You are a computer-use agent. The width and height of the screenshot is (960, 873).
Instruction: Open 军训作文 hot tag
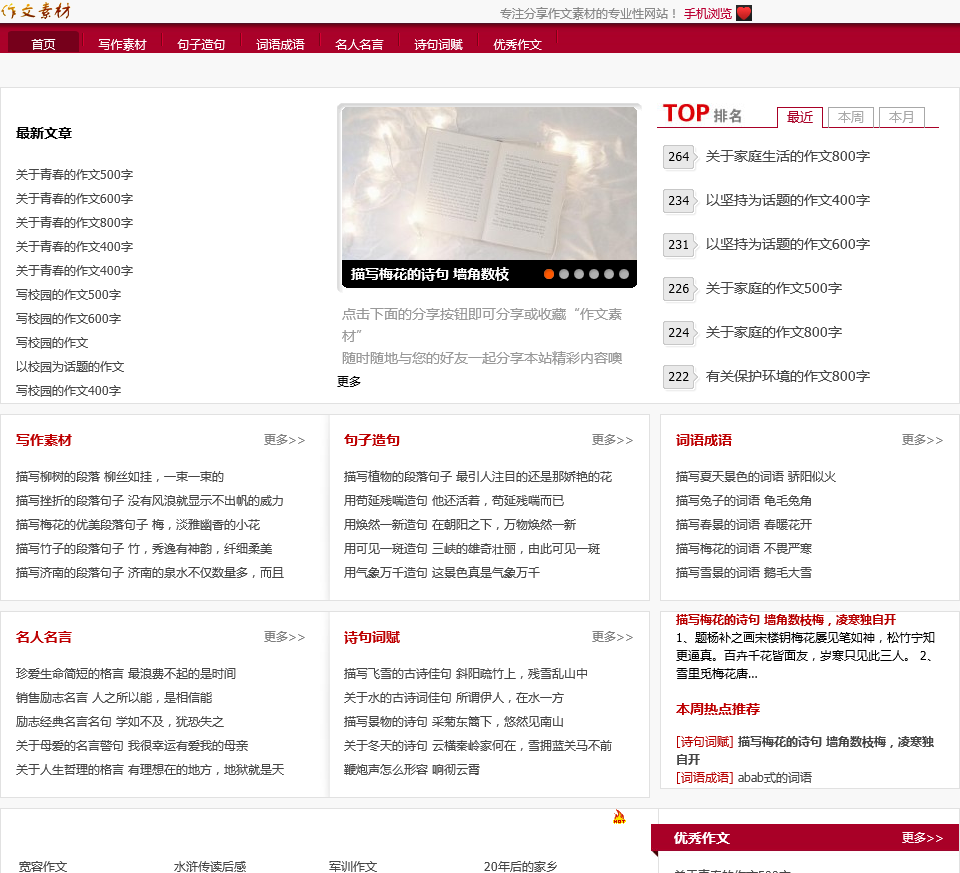tap(353, 866)
